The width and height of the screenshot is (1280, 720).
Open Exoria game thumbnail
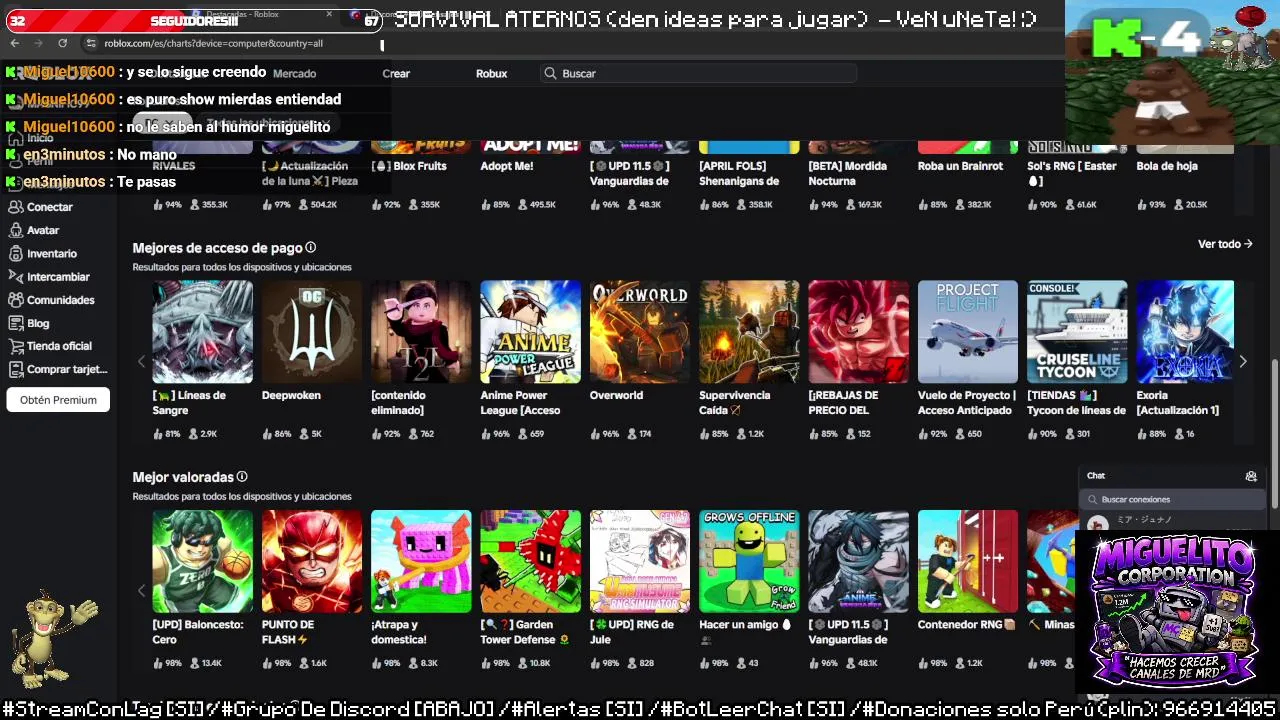[1185, 332]
